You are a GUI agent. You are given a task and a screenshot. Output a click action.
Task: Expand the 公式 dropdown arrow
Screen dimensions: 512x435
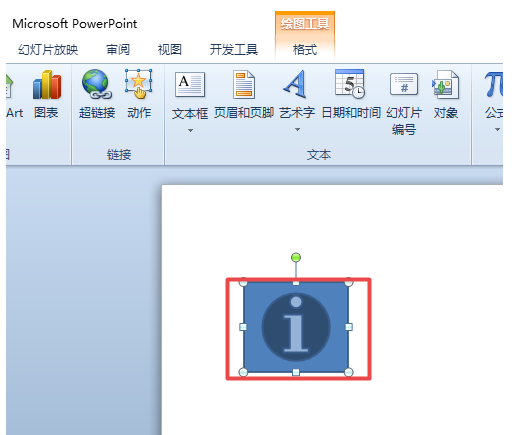pos(497,129)
